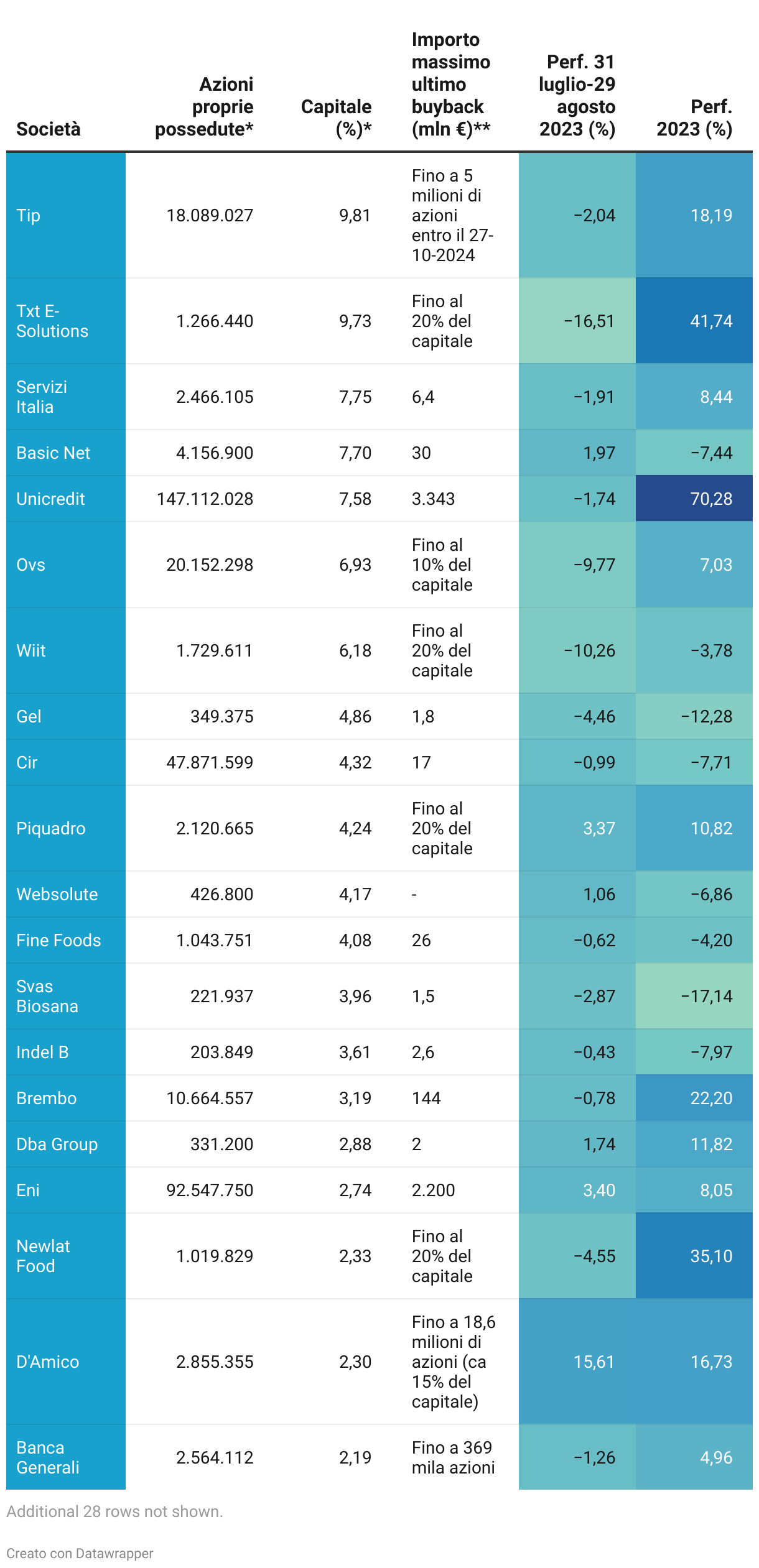Click the 35,10 Newlat Food performance cell
The width and height of the screenshot is (759, 1568).
pos(711,1256)
